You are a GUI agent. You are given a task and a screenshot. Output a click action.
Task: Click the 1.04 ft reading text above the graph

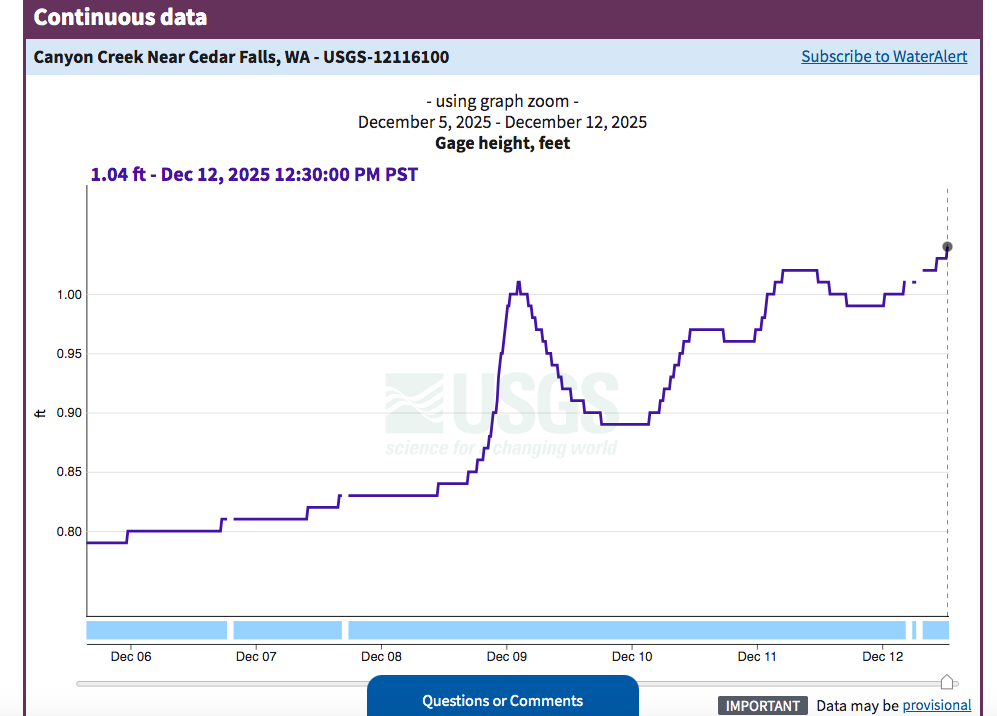point(254,175)
